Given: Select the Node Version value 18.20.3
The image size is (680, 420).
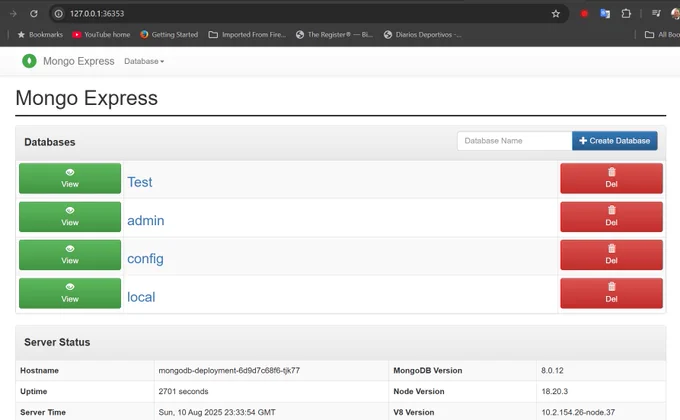Looking at the screenshot, I should [x=554, y=391].
